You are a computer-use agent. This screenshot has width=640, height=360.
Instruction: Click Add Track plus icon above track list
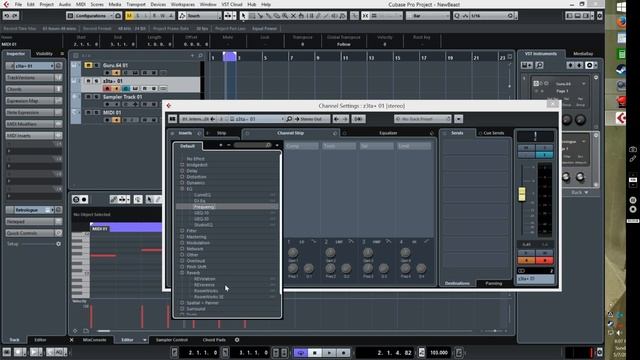click(x=192, y=56)
